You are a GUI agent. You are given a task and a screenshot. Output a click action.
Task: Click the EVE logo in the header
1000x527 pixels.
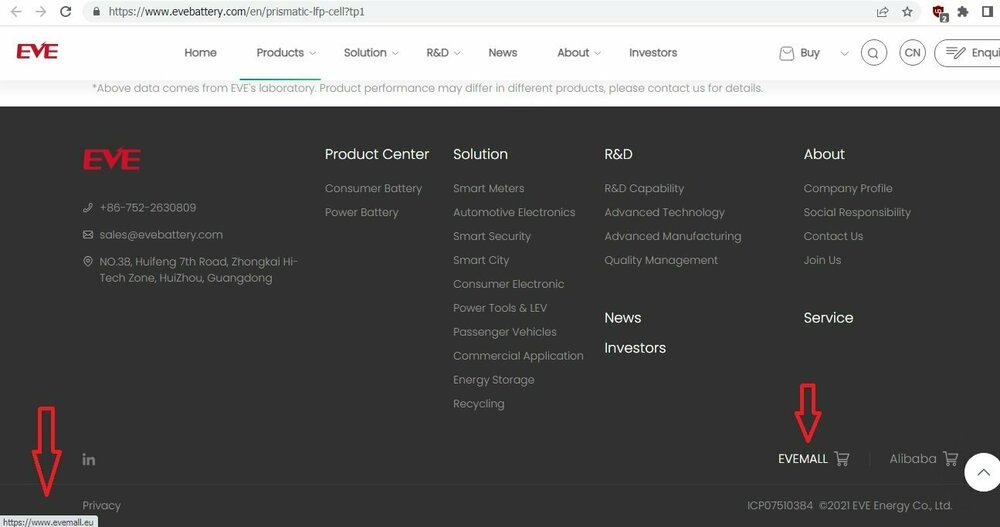(x=37, y=52)
